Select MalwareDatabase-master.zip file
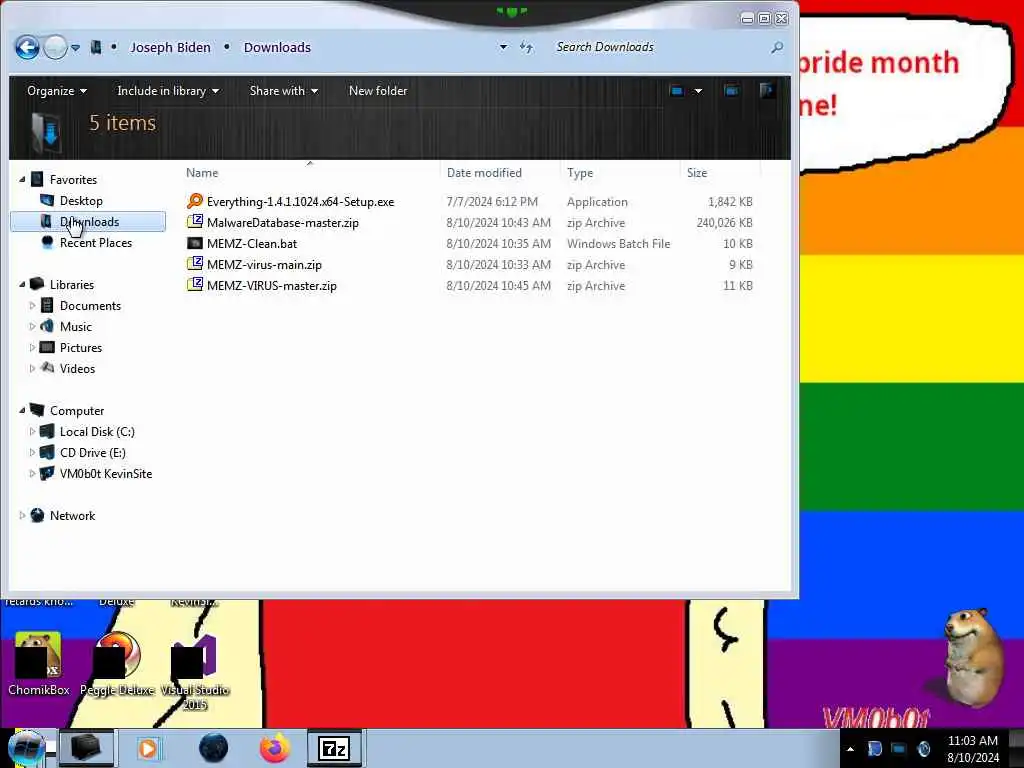Image resolution: width=1024 pixels, height=768 pixels. click(x=283, y=223)
